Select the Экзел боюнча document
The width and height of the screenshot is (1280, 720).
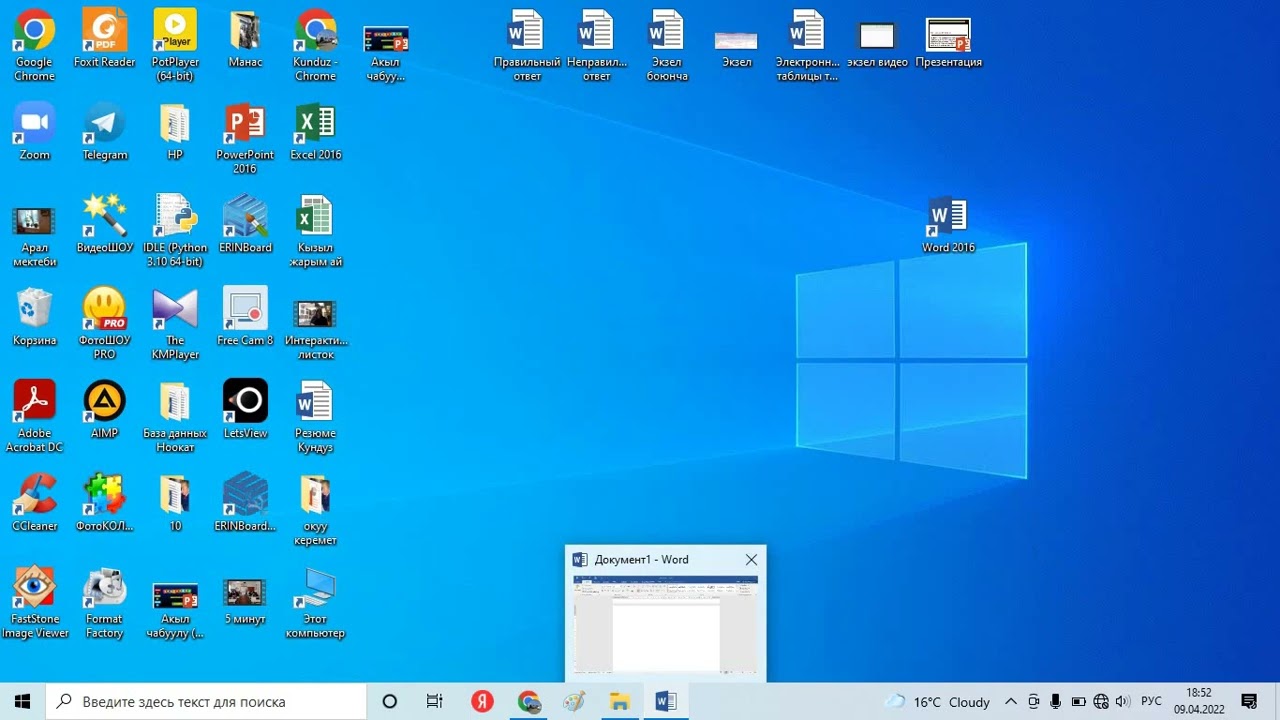(x=667, y=45)
